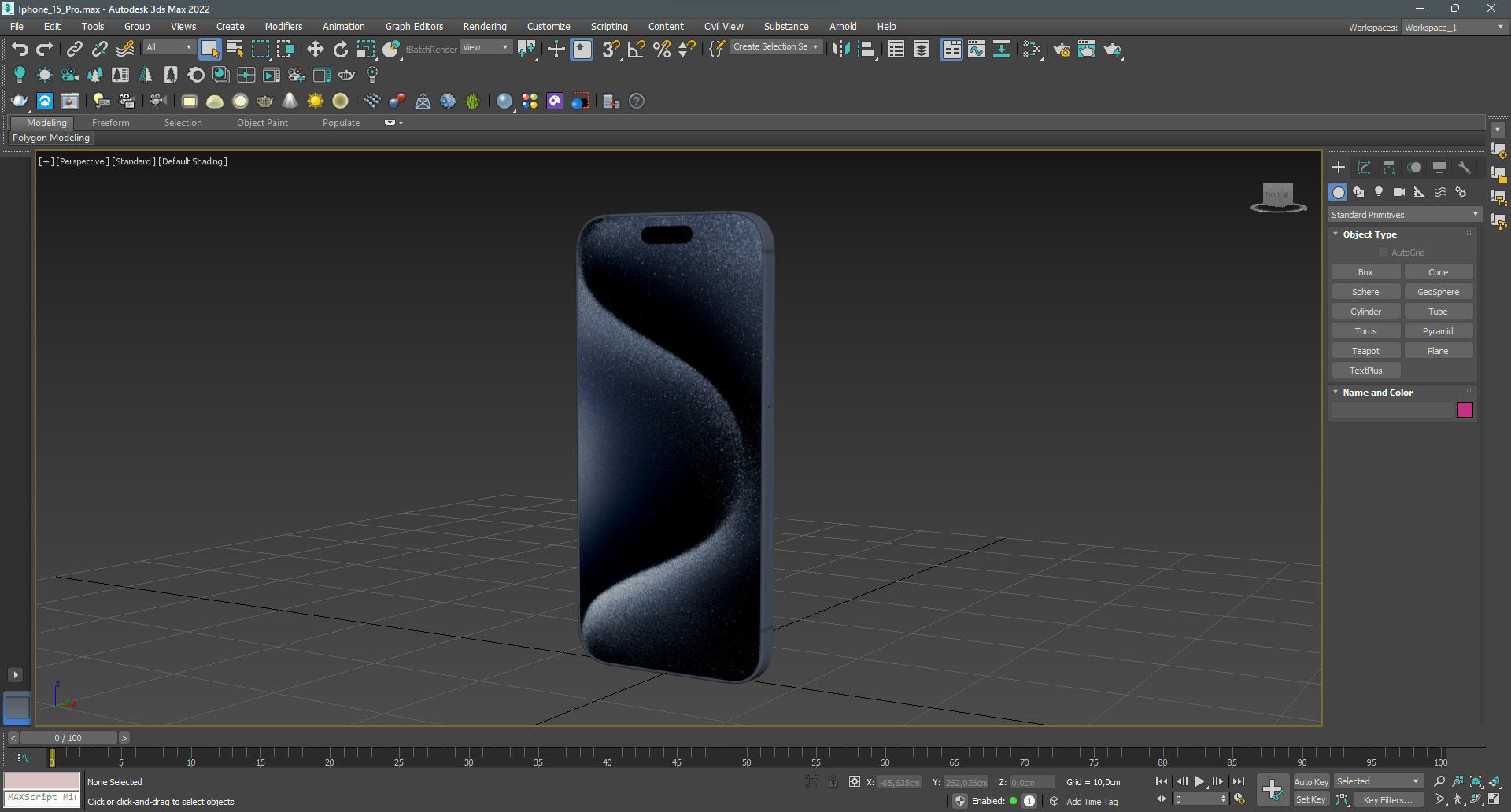The height and width of the screenshot is (812, 1511).
Task: Open the Key Filters dialog
Action: point(1387,800)
